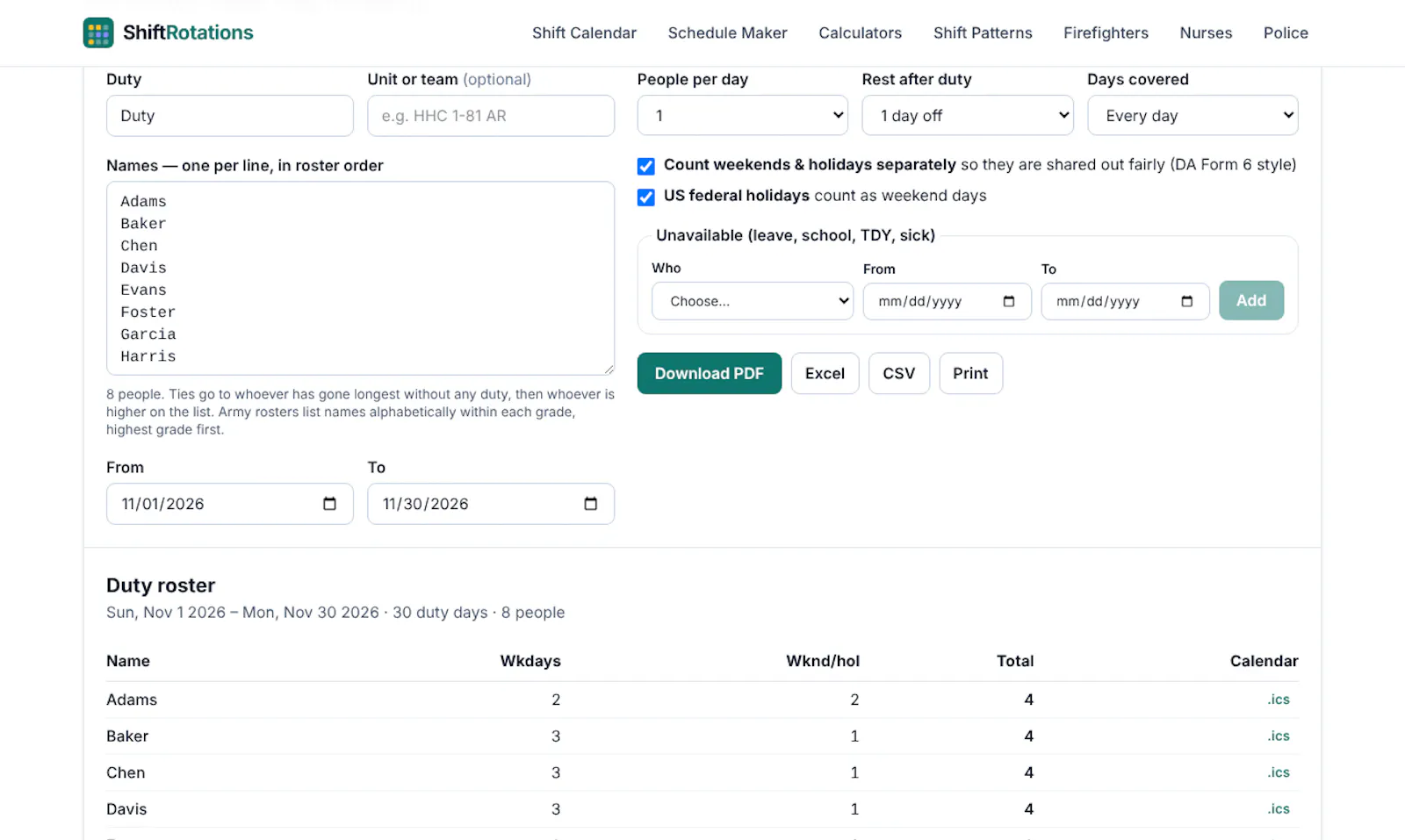
Task: Open calendar picker in roster To date
Action: (x=590, y=504)
